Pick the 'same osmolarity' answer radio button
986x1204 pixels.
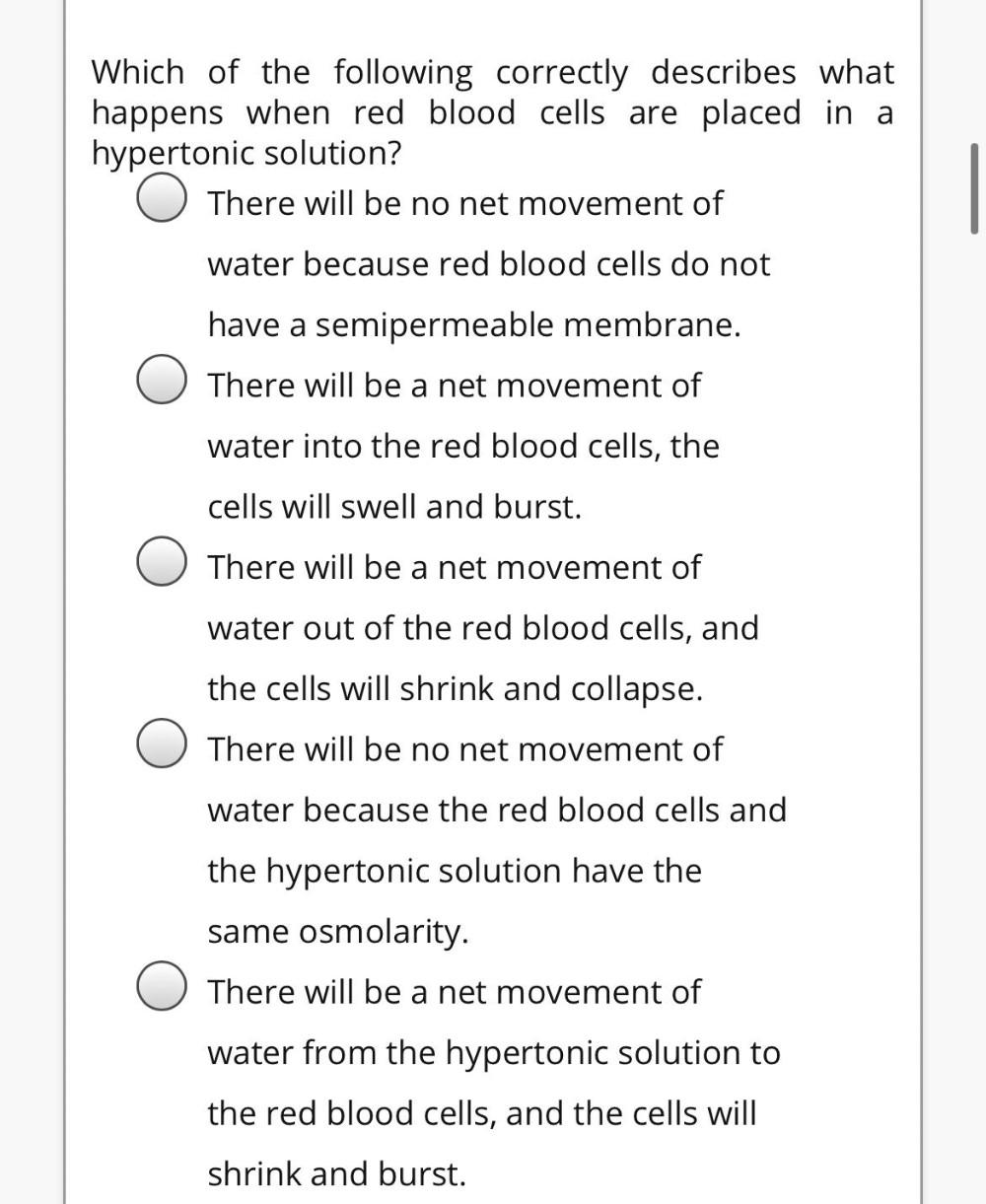163,746
